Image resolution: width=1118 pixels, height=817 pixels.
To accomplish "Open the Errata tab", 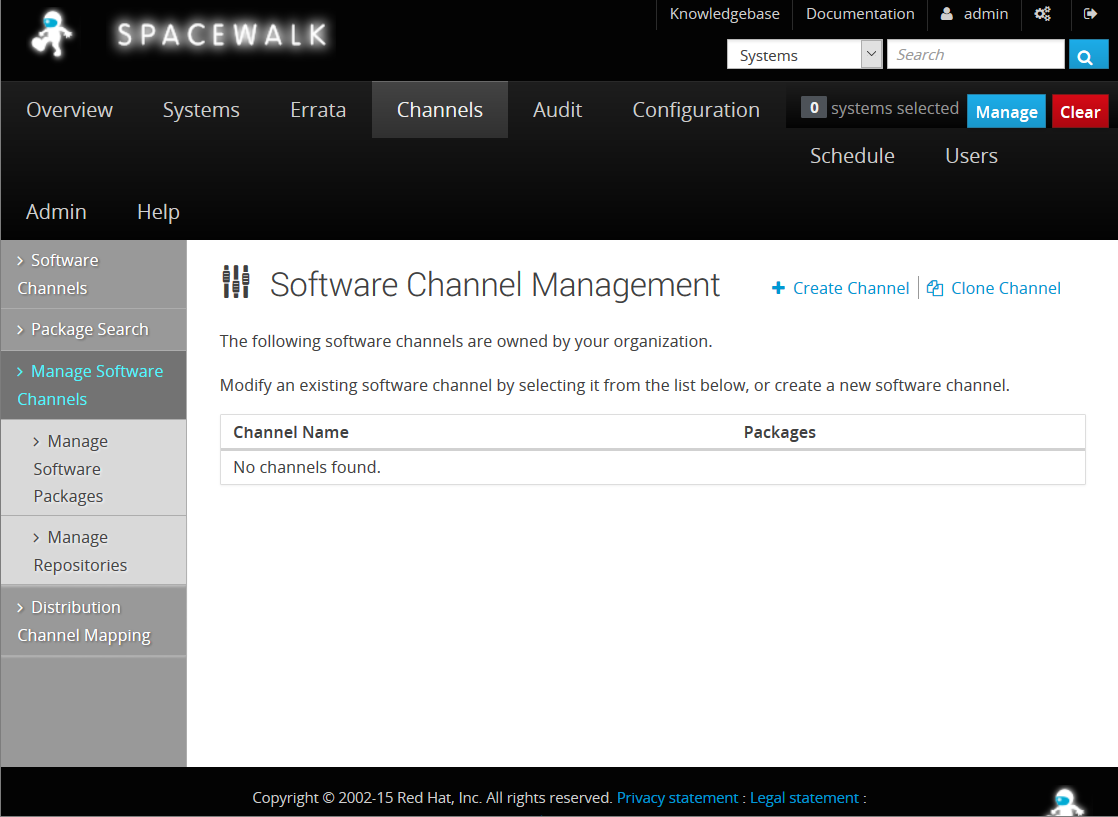I will point(318,110).
